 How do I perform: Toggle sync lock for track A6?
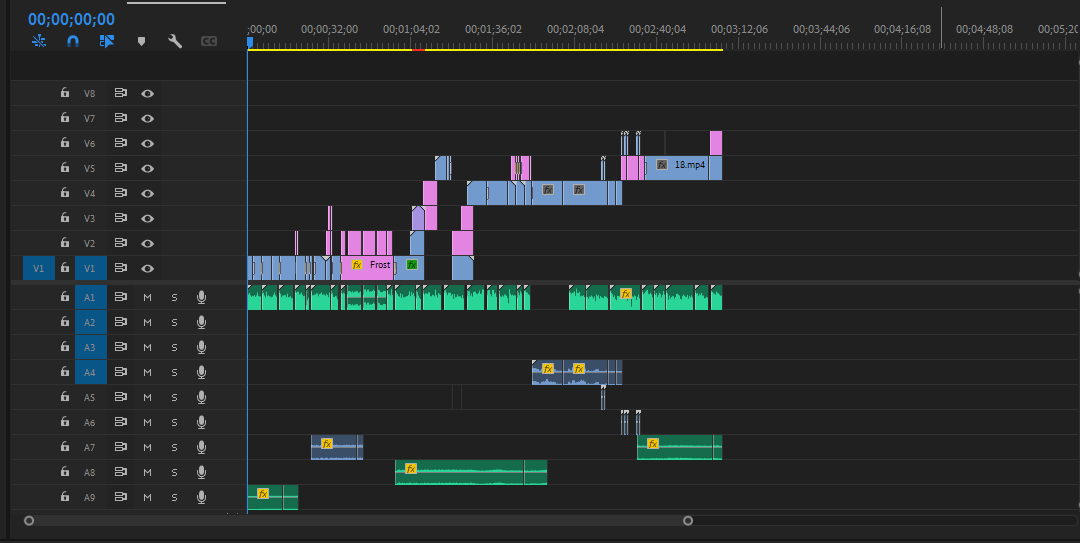[x=121, y=422]
